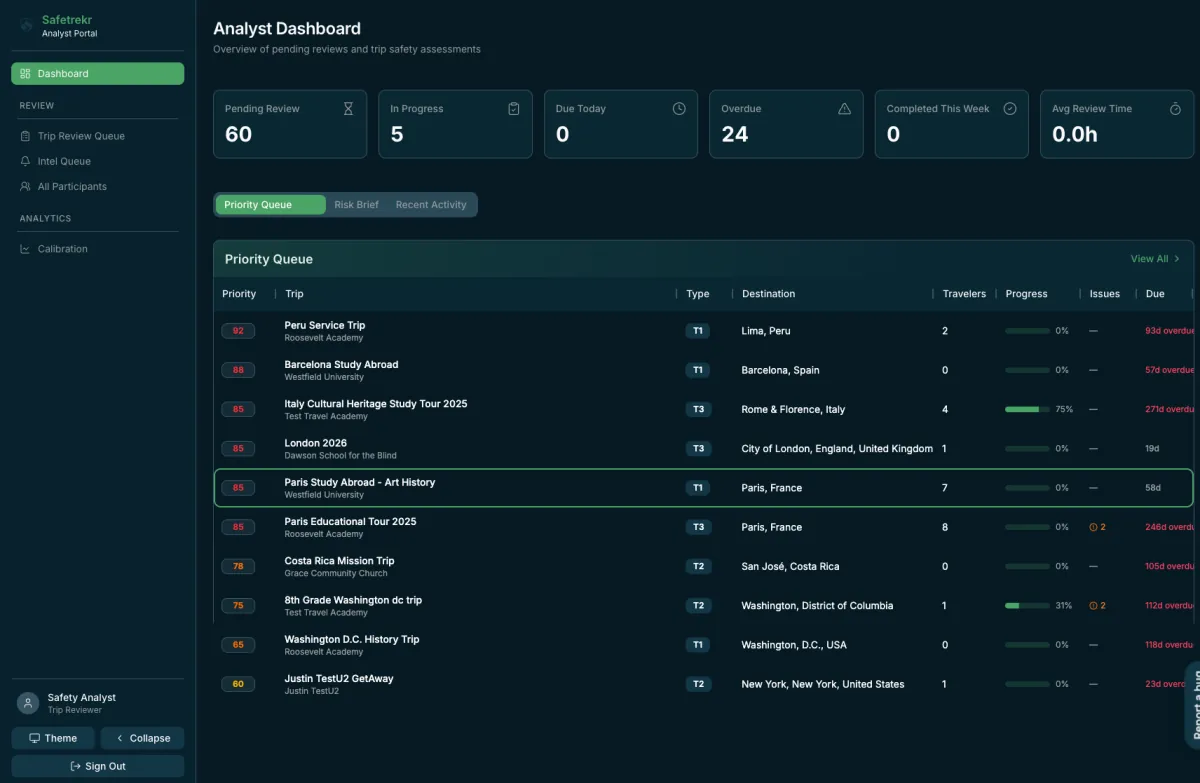Select the Priority Queue tab

(x=270, y=205)
